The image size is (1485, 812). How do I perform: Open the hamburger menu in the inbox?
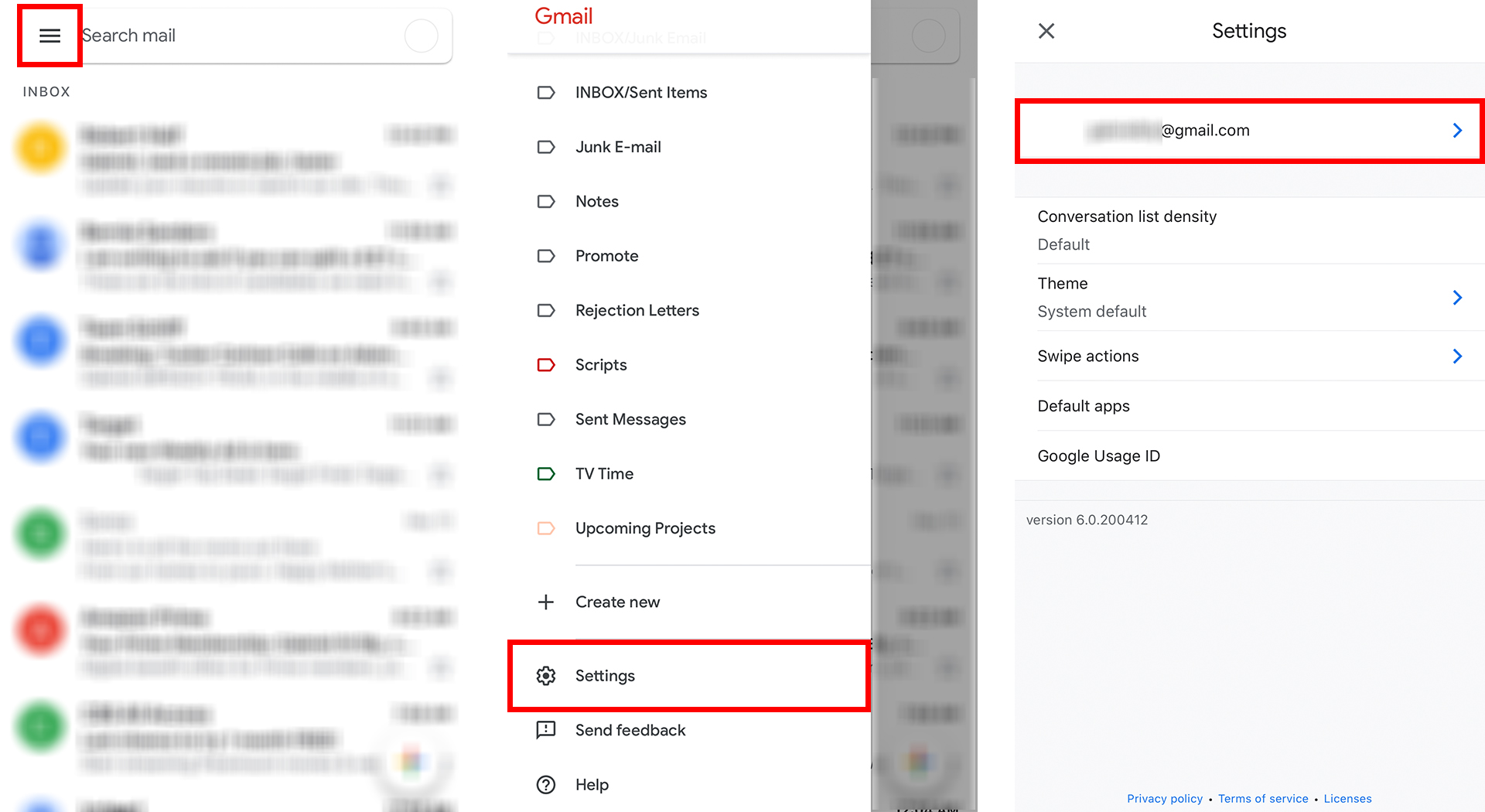pyautogui.click(x=49, y=36)
